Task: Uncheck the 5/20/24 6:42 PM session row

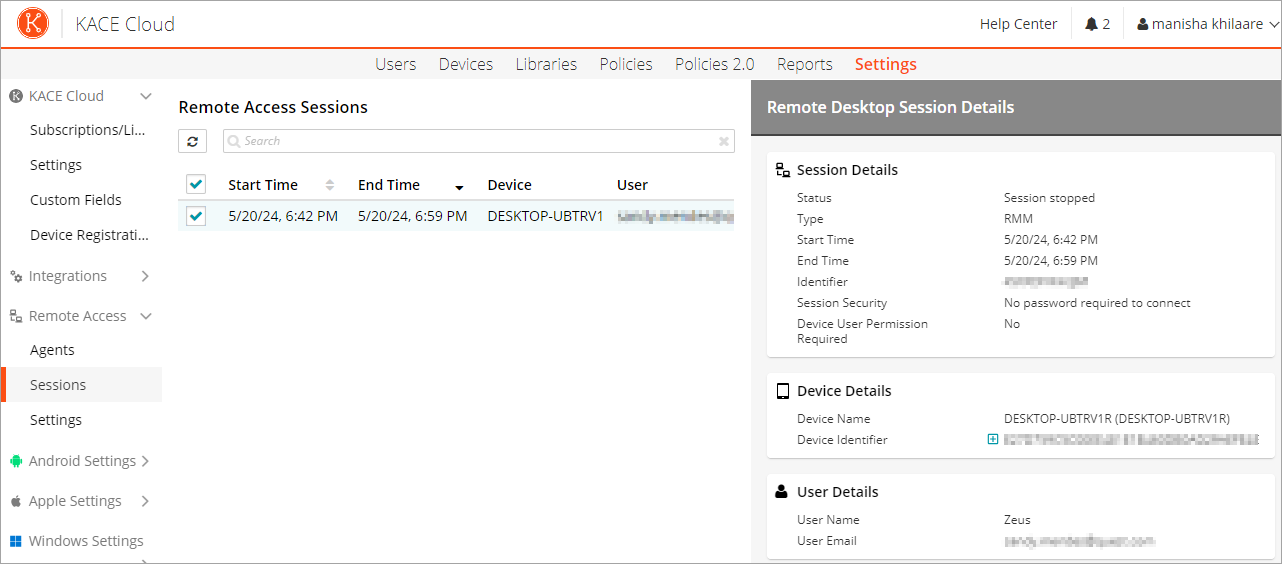Action: click(x=196, y=215)
